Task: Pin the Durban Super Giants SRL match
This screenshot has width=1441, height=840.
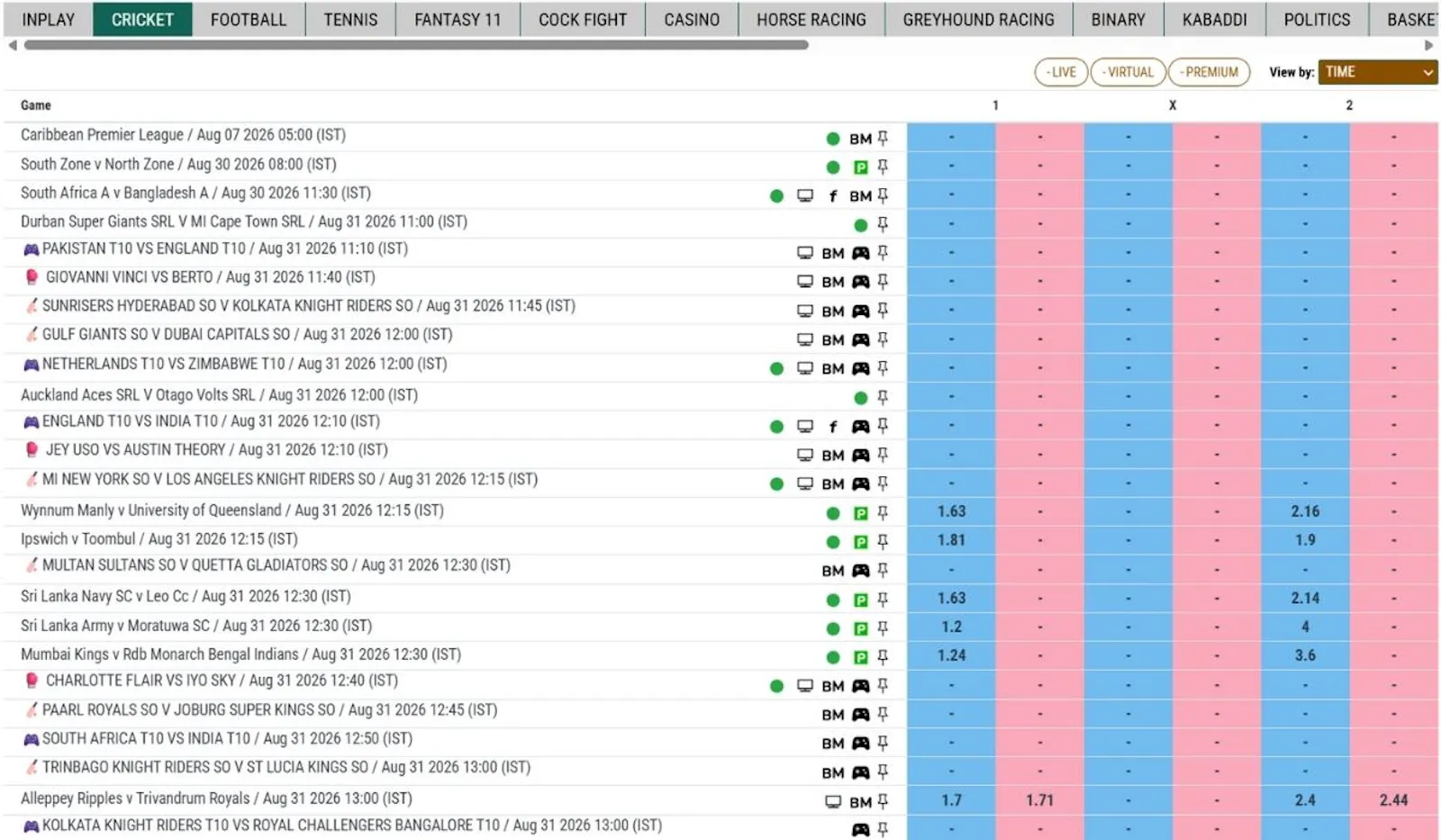Action: pyautogui.click(x=883, y=224)
